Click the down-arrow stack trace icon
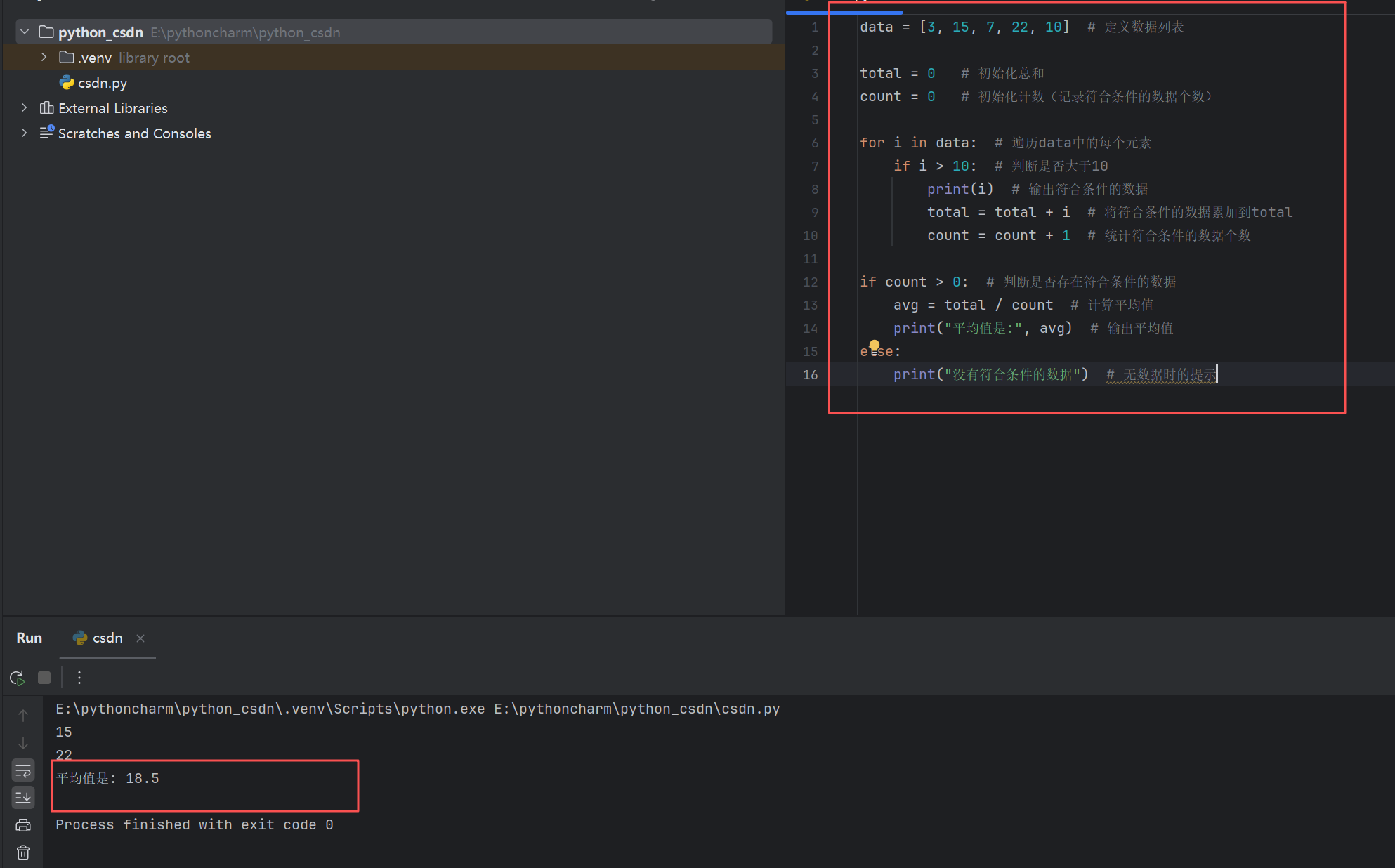This screenshot has height=868, width=1395. 23,743
